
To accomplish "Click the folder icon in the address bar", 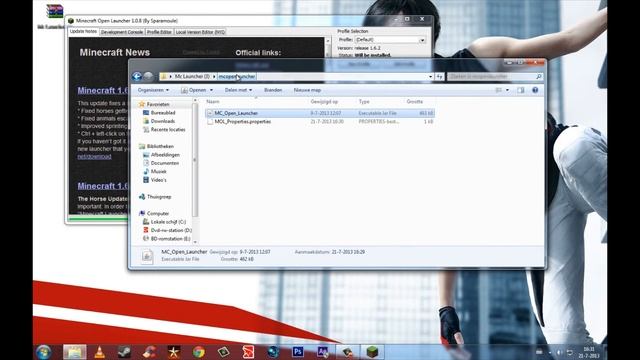I will click(164, 76).
